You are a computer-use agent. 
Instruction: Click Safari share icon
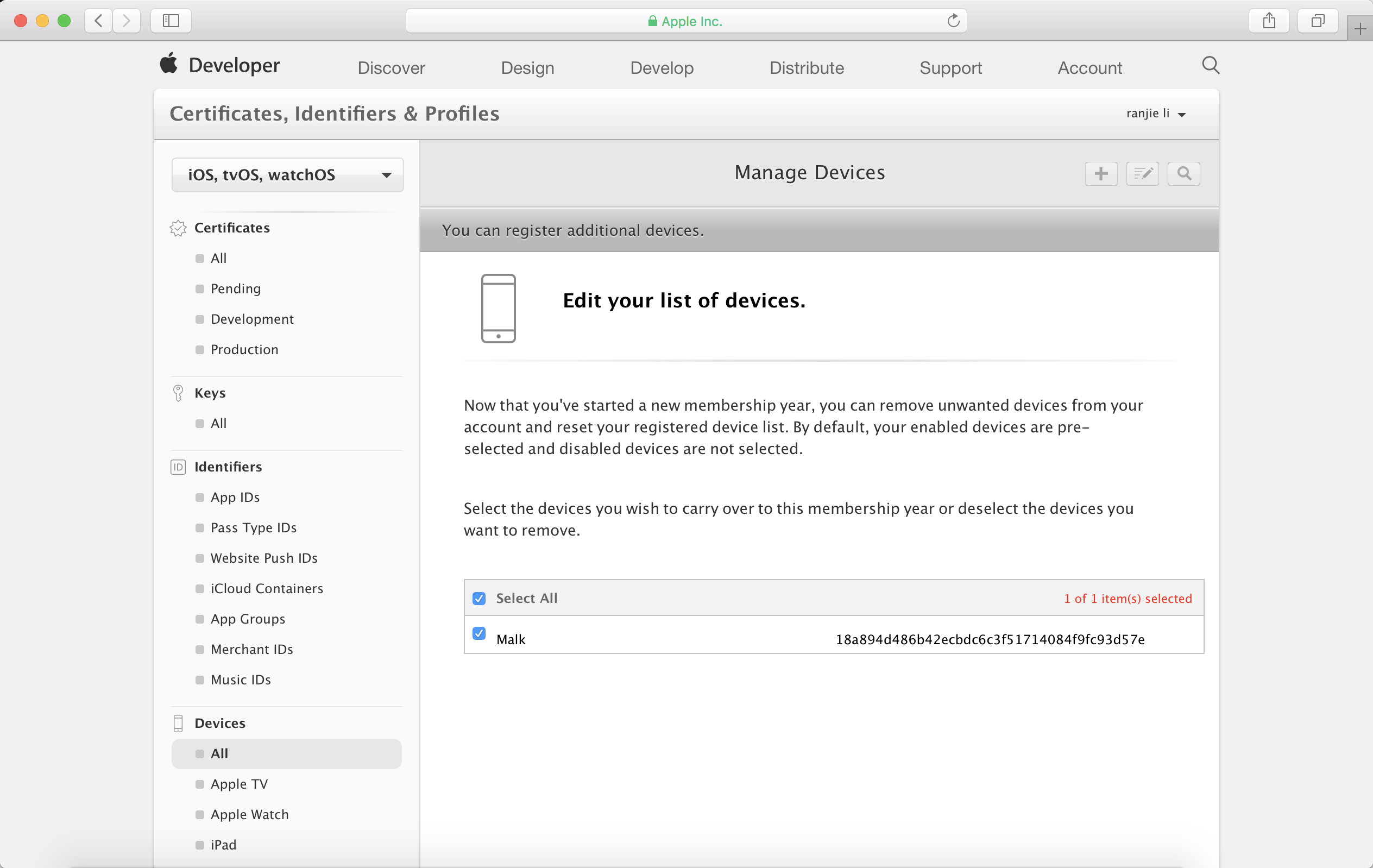click(1269, 21)
